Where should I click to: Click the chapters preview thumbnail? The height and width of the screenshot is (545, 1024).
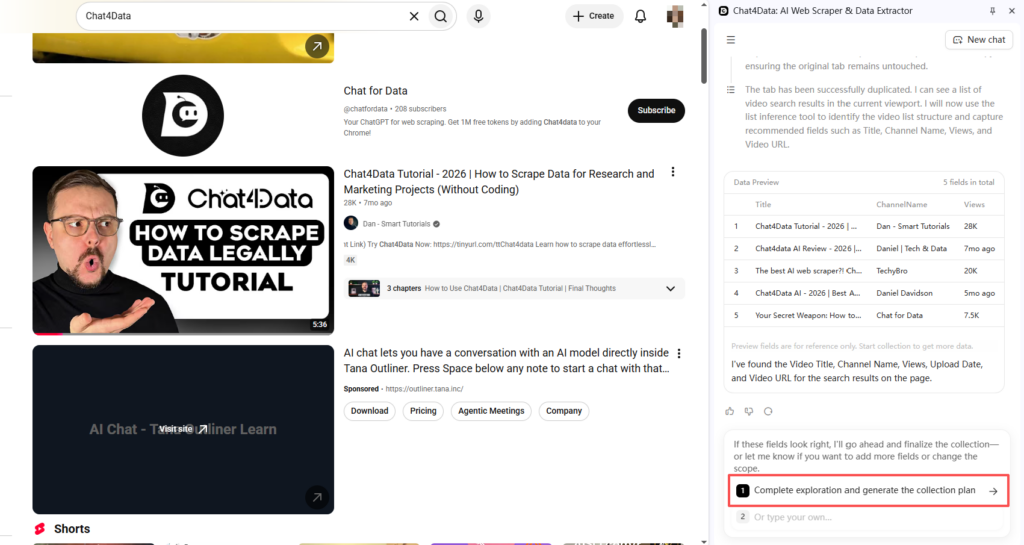click(x=364, y=288)
